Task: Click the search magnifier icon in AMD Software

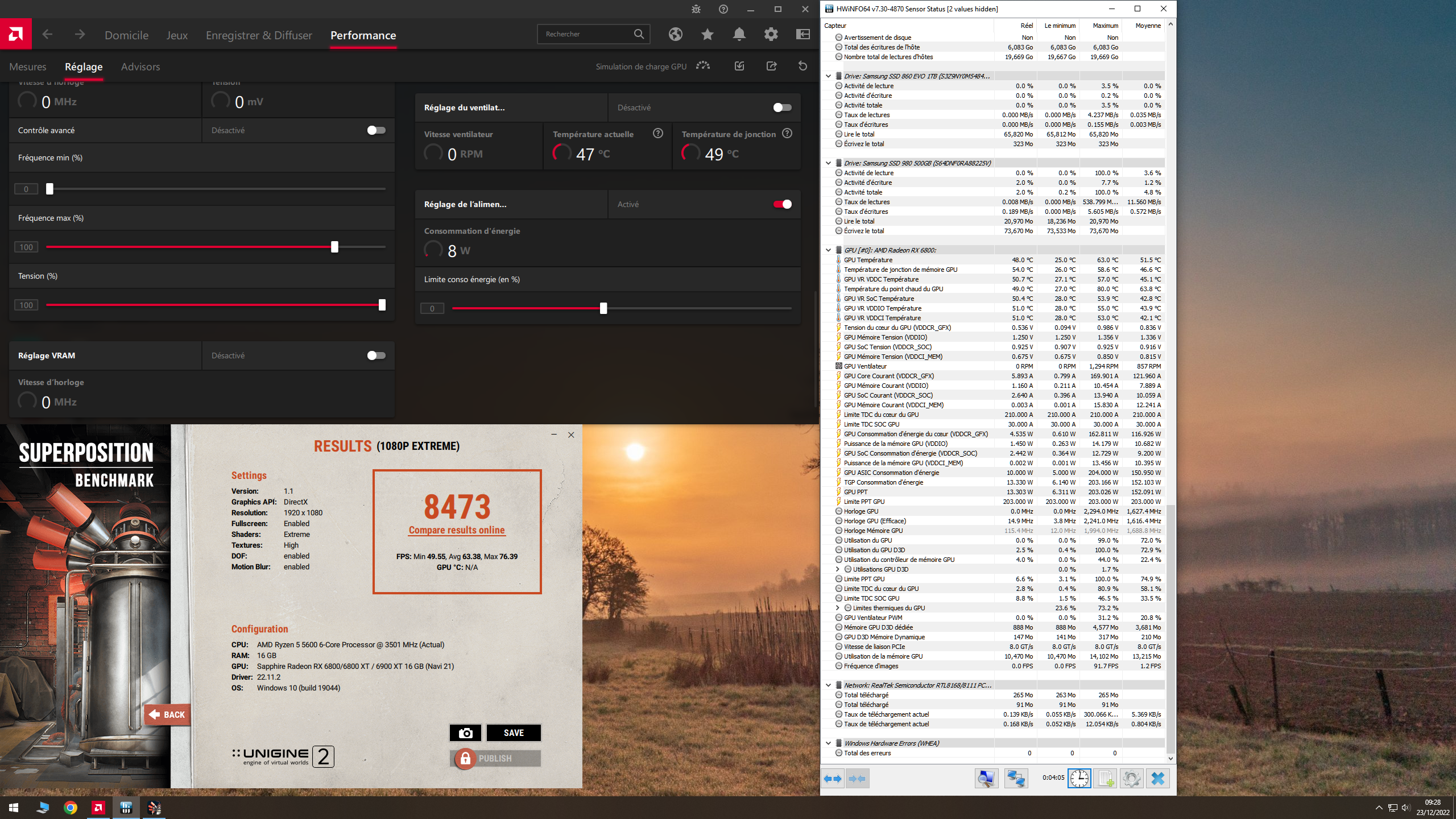Action: point(639,34)
